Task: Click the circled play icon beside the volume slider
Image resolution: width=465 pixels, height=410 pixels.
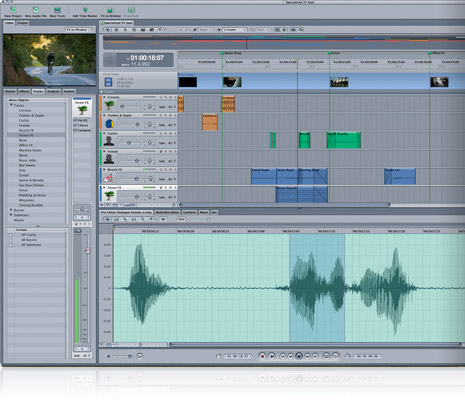Action: coord(140,356)
